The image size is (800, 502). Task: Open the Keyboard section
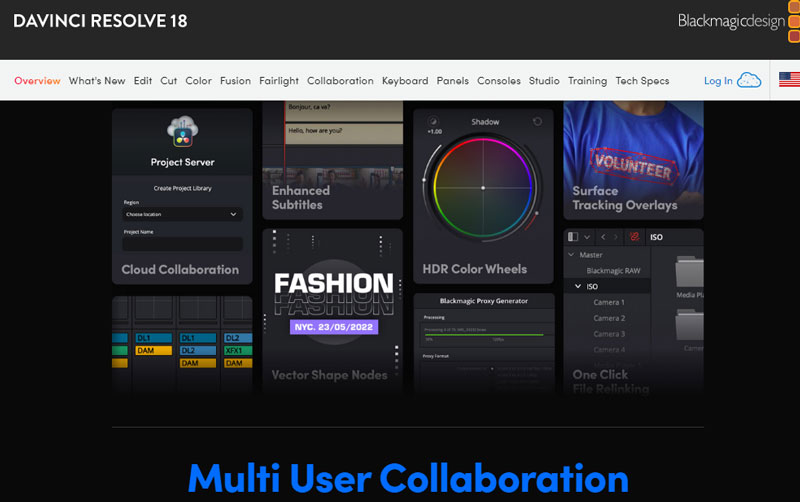coord(405,81)
